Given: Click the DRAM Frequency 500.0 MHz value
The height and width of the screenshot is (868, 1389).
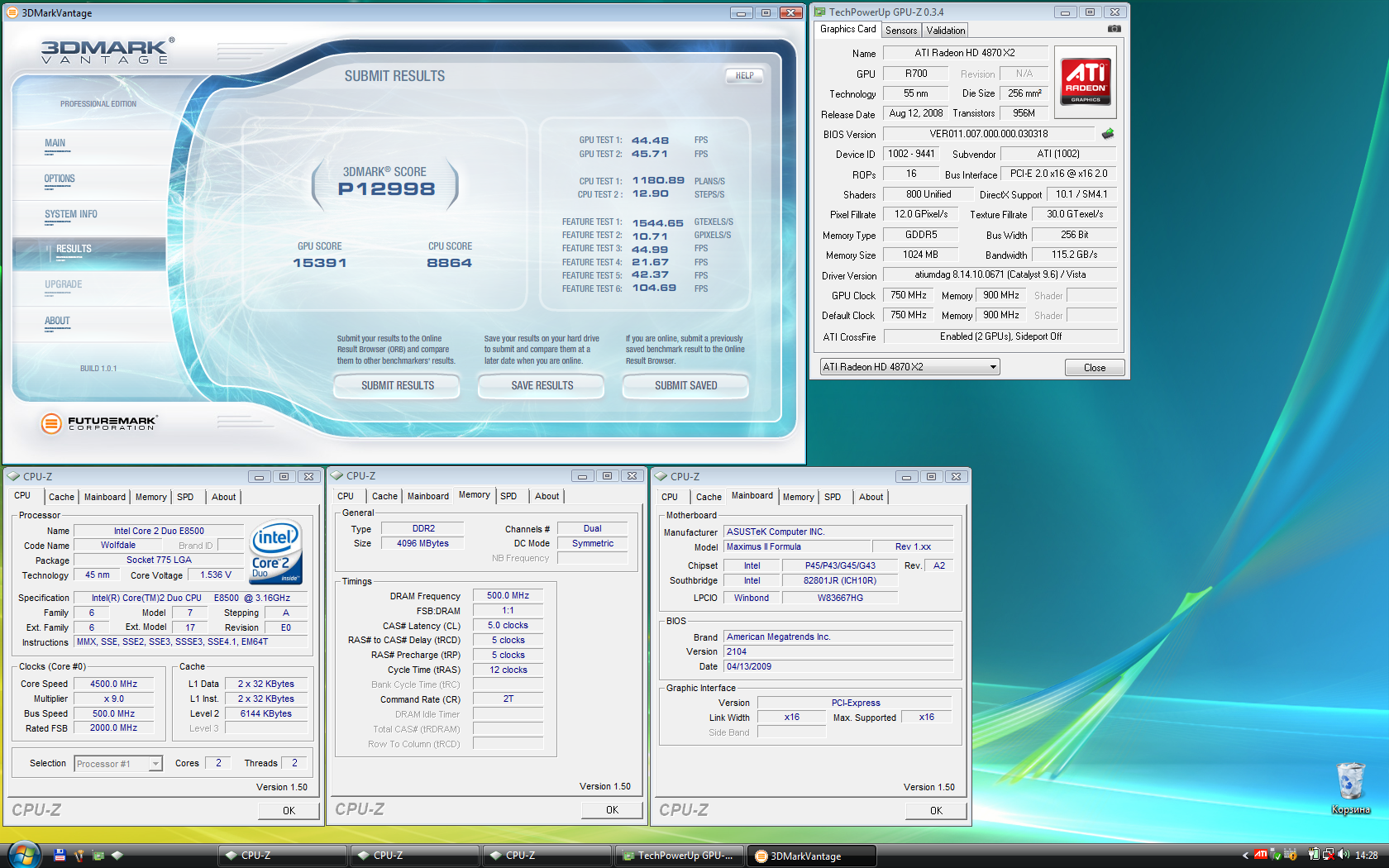Looking at the screenshot, I should click(x=508, y=596).
